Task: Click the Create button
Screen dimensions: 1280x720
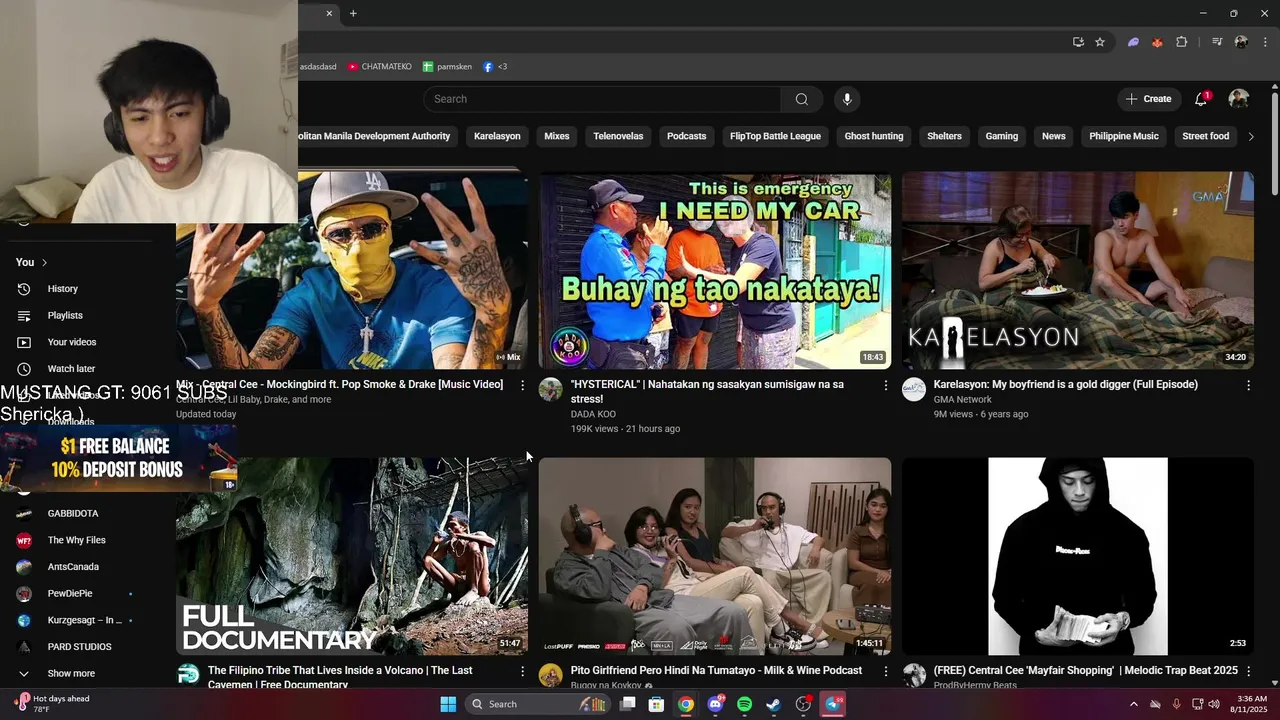Action: coord(1149,99)
